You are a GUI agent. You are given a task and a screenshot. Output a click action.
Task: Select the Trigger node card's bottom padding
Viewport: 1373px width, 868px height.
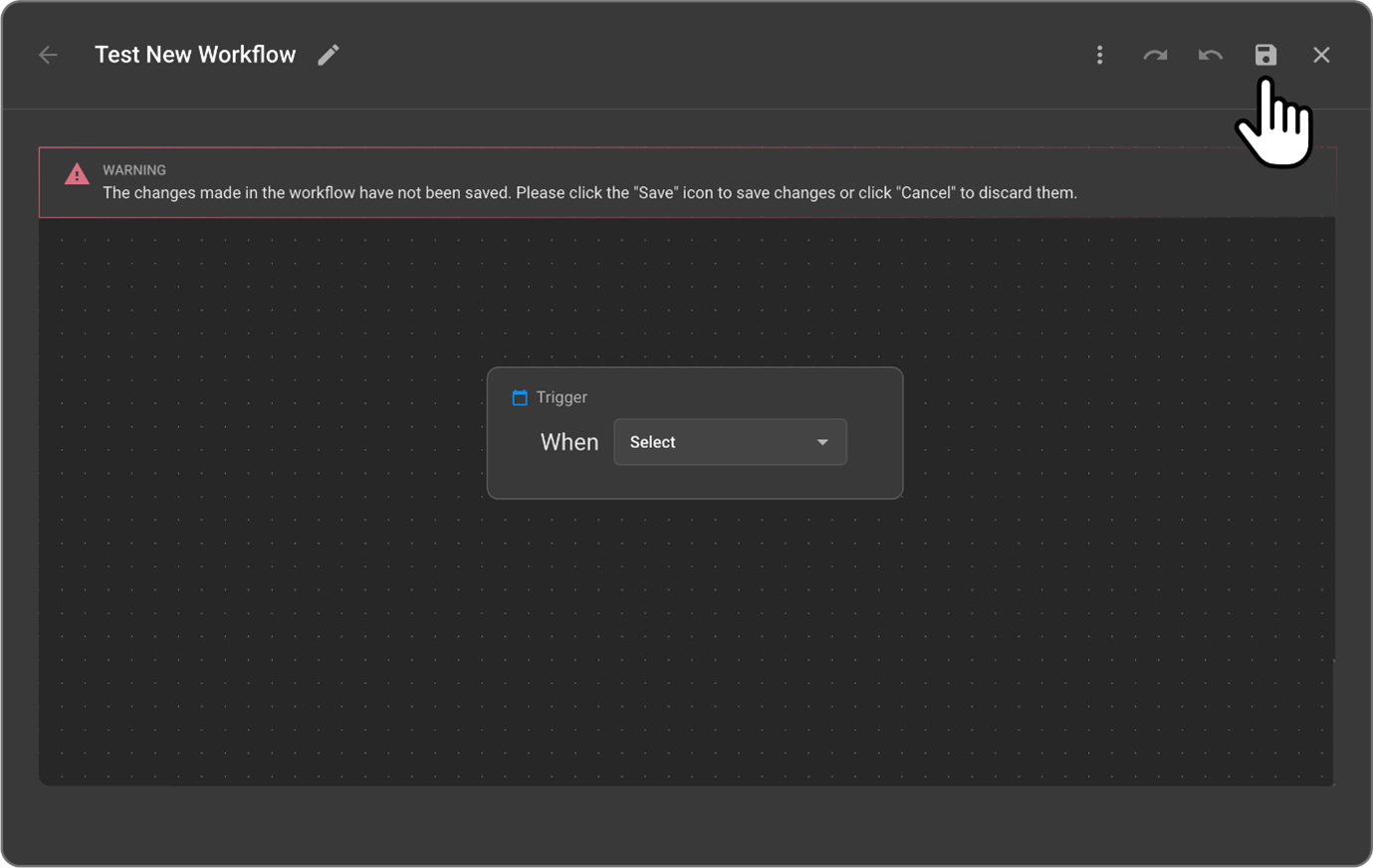(x=694, y=483)
